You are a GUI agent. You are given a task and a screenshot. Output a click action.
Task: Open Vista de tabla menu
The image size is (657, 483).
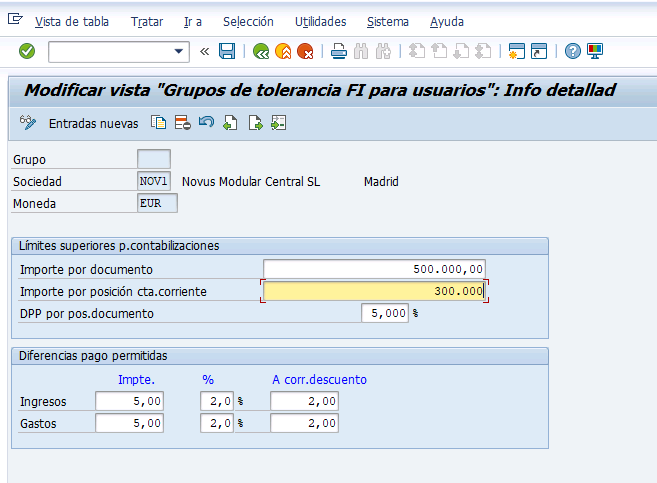[72, 22]
